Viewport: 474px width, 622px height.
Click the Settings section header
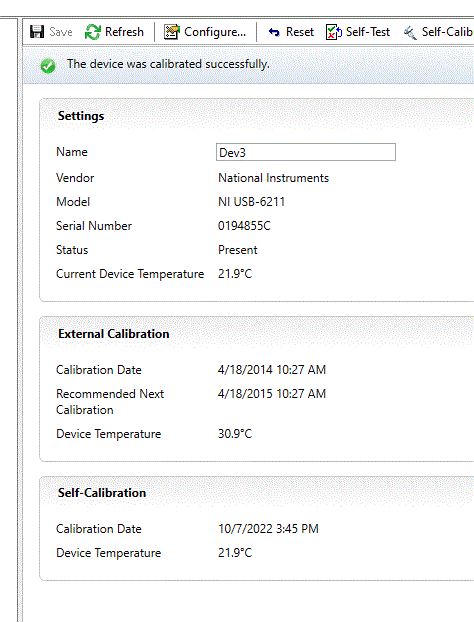click(x=81, y=116)
